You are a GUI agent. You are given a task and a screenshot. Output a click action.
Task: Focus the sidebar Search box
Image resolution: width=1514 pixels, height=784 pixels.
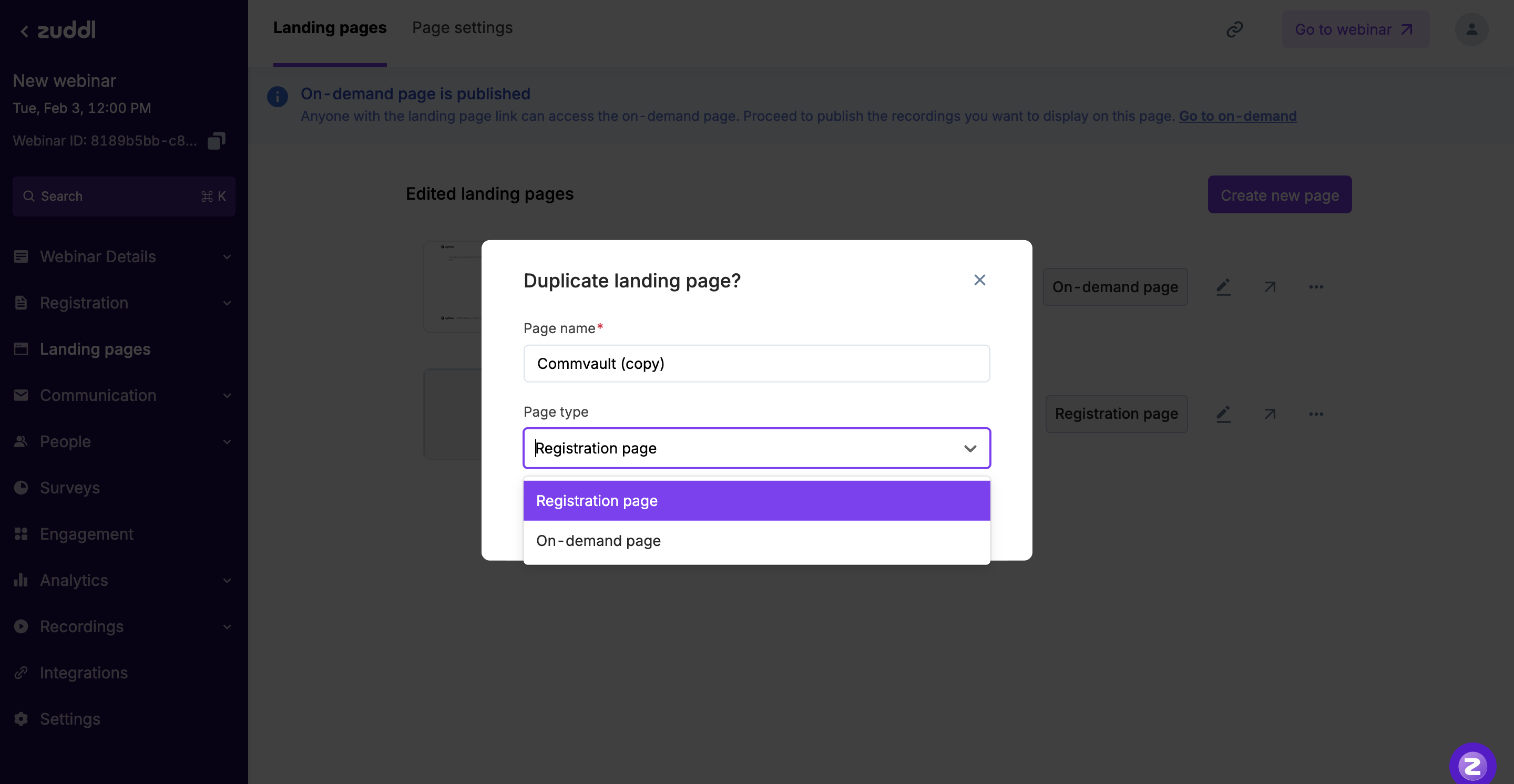124,196
